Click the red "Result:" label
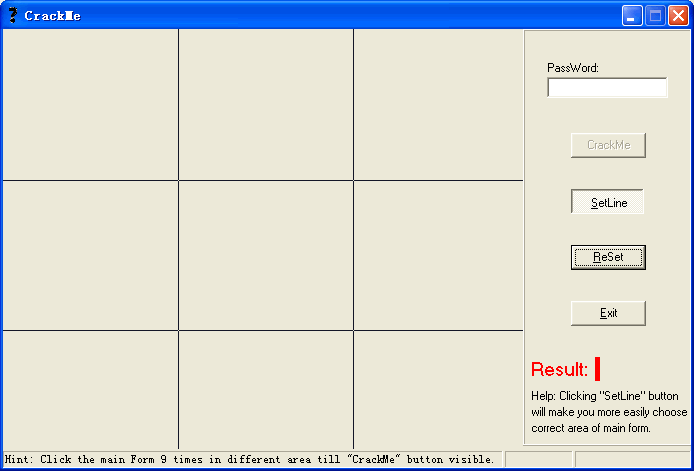 tap(559, 369)
